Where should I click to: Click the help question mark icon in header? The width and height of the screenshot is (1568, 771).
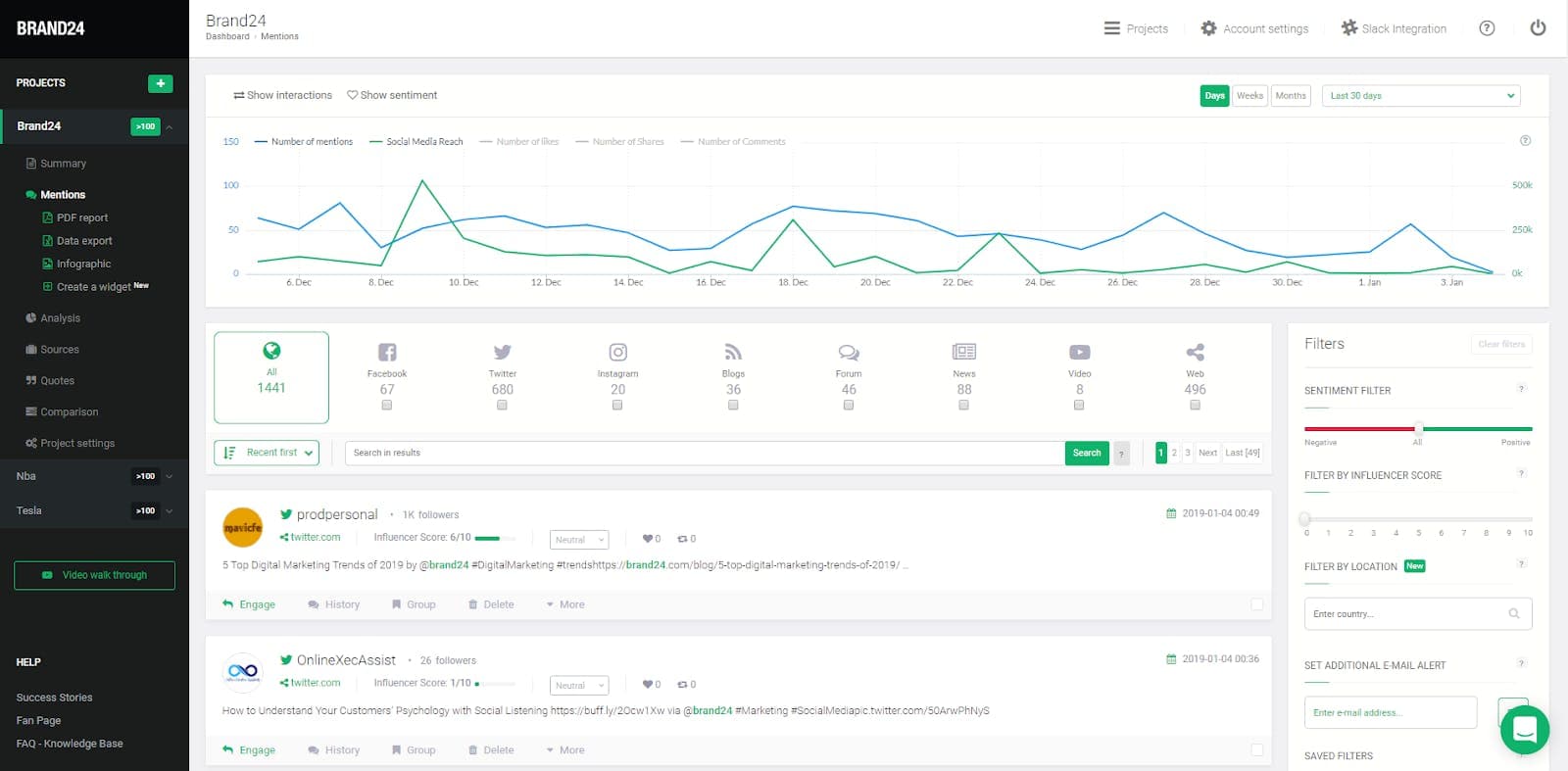pos(1487,28)
